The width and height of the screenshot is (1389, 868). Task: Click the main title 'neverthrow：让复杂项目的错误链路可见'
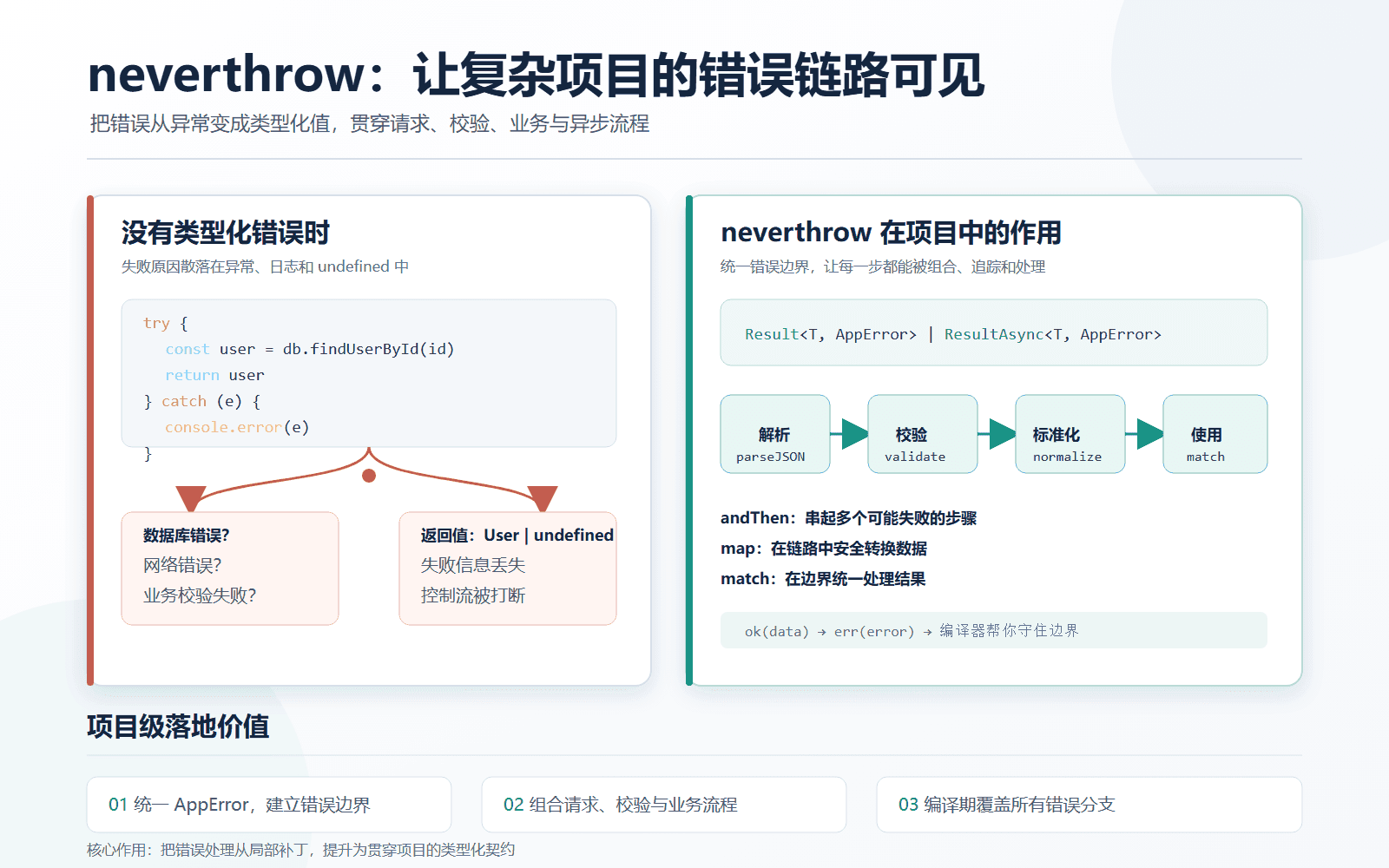(x=536, y=75)
